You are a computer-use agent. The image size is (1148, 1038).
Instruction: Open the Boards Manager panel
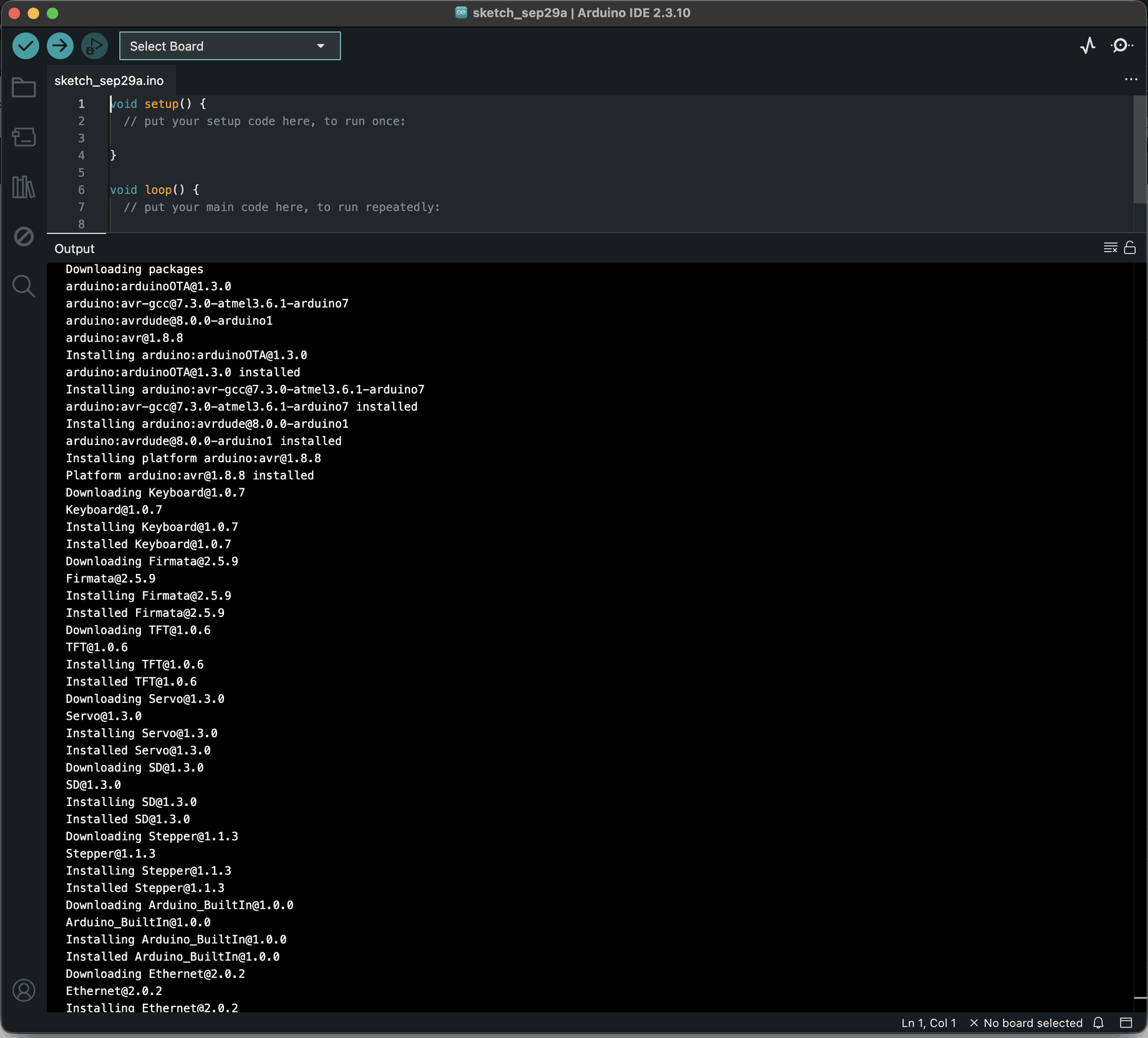[24, 137]
